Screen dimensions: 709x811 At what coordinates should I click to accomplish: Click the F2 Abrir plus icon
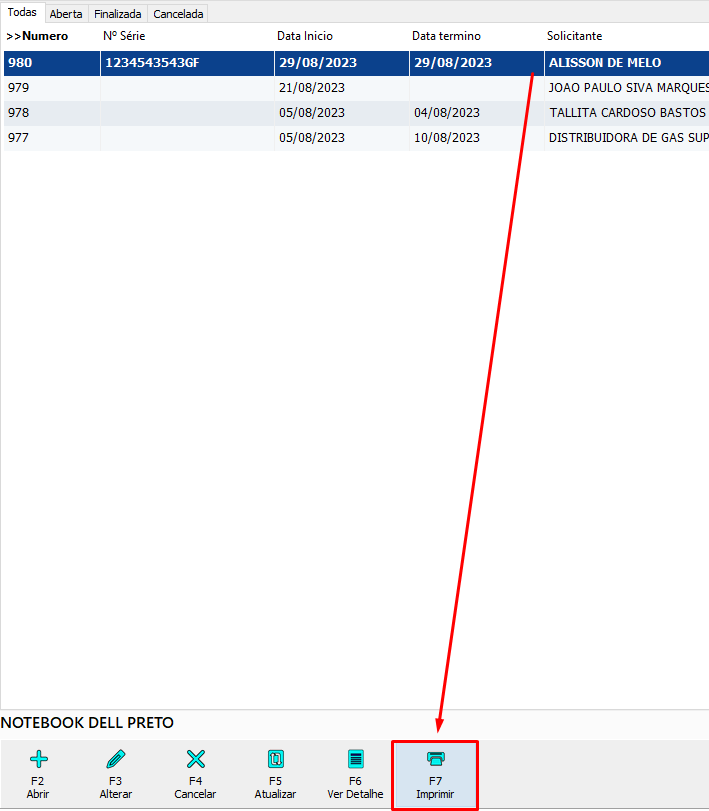(x=39, y=759)
